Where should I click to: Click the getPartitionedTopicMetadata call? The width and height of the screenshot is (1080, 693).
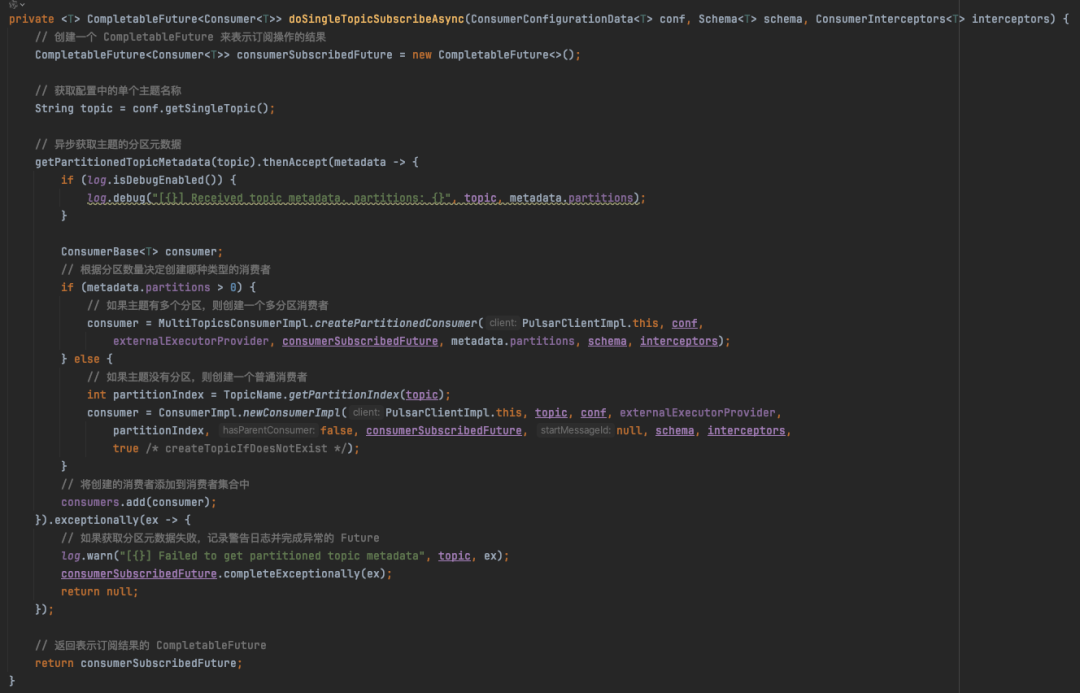click(x=123, y=163)
